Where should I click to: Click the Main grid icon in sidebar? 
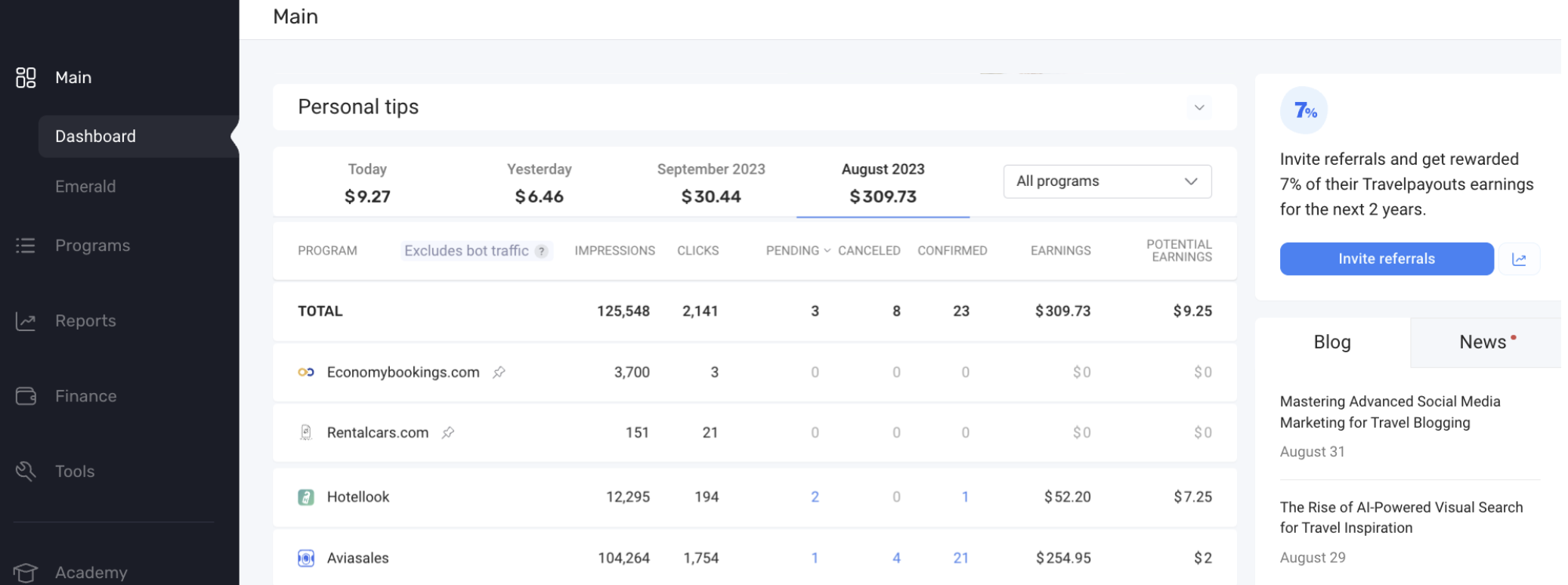(x=26, y=77)
